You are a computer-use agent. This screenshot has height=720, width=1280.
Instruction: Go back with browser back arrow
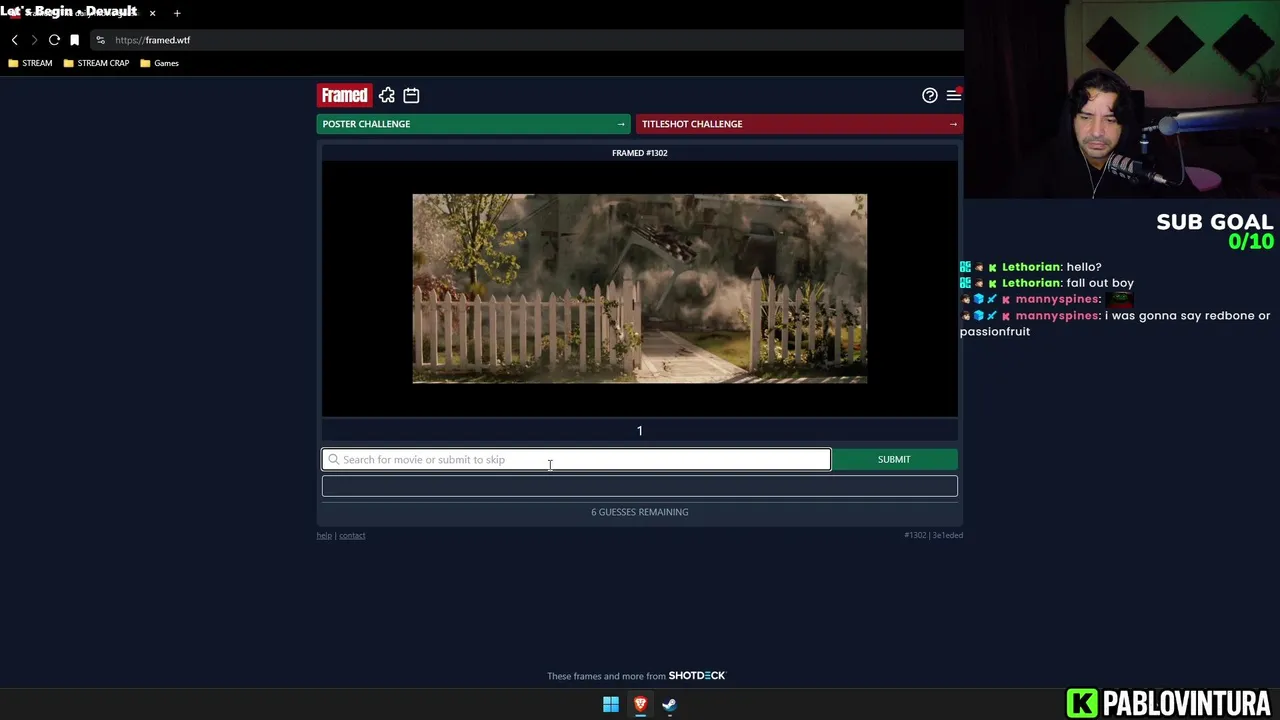[x=15, y=40]
